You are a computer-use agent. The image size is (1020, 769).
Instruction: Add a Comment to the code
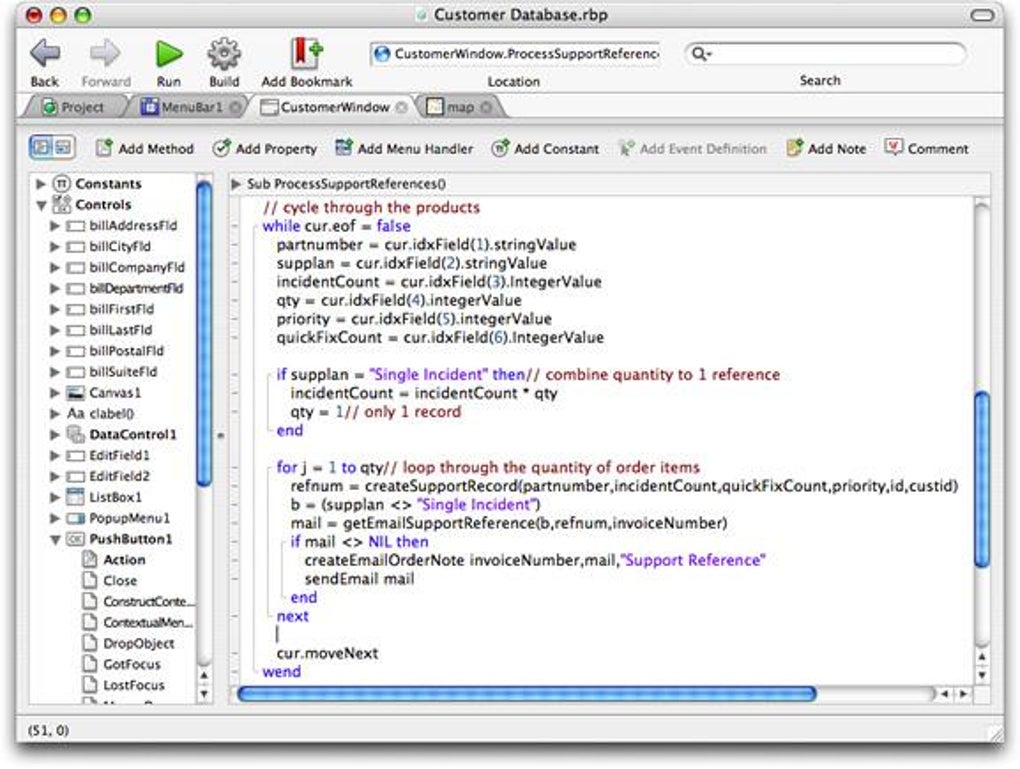pos(927,148)
